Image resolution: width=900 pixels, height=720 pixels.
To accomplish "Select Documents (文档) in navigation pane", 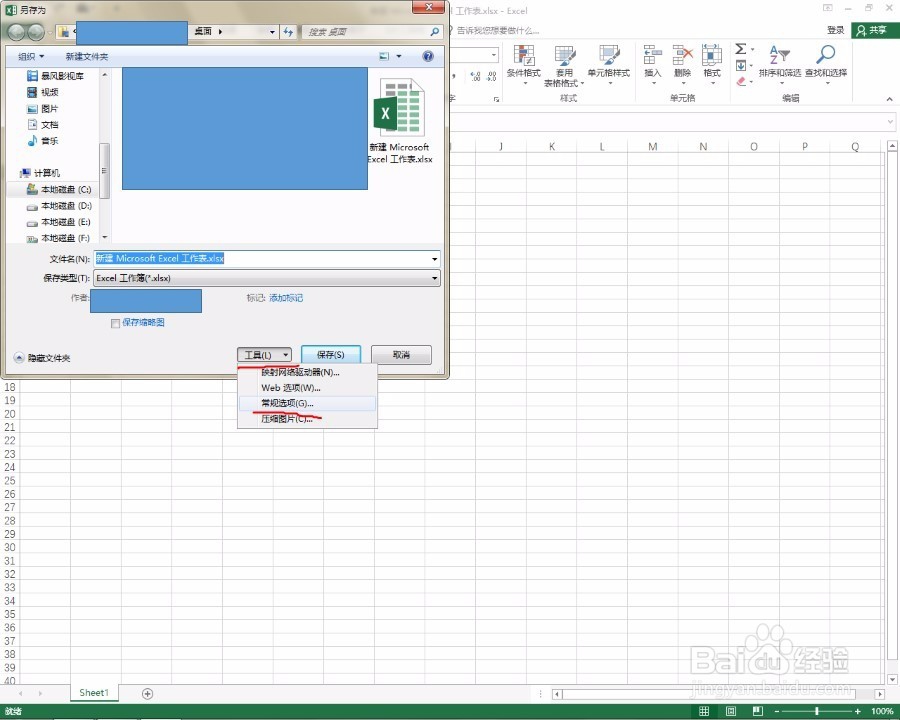I will 43,125.
